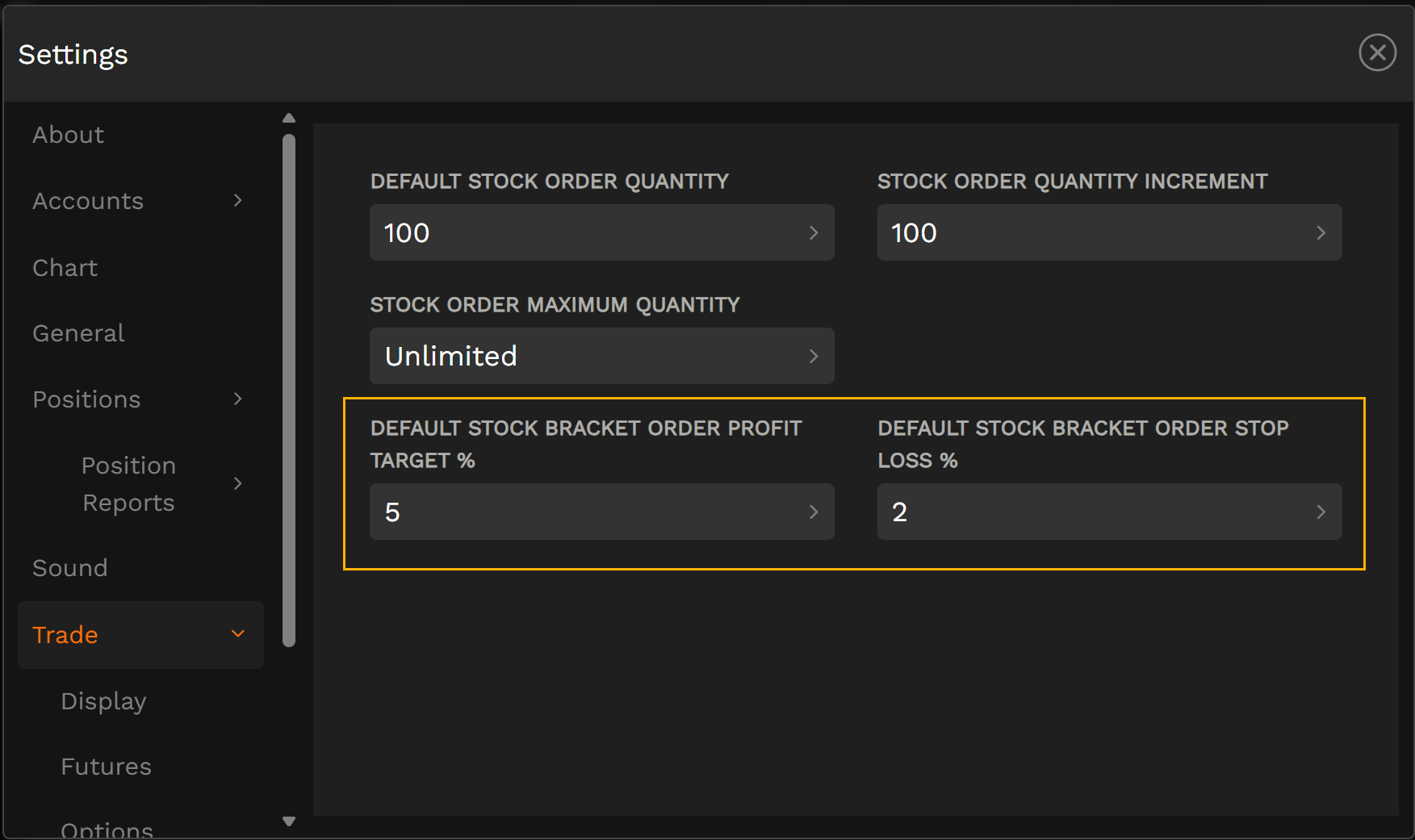Open Default Stock Order Quantity chevron
Viewport: 1415px width, 840px height.
click(814, 232)
